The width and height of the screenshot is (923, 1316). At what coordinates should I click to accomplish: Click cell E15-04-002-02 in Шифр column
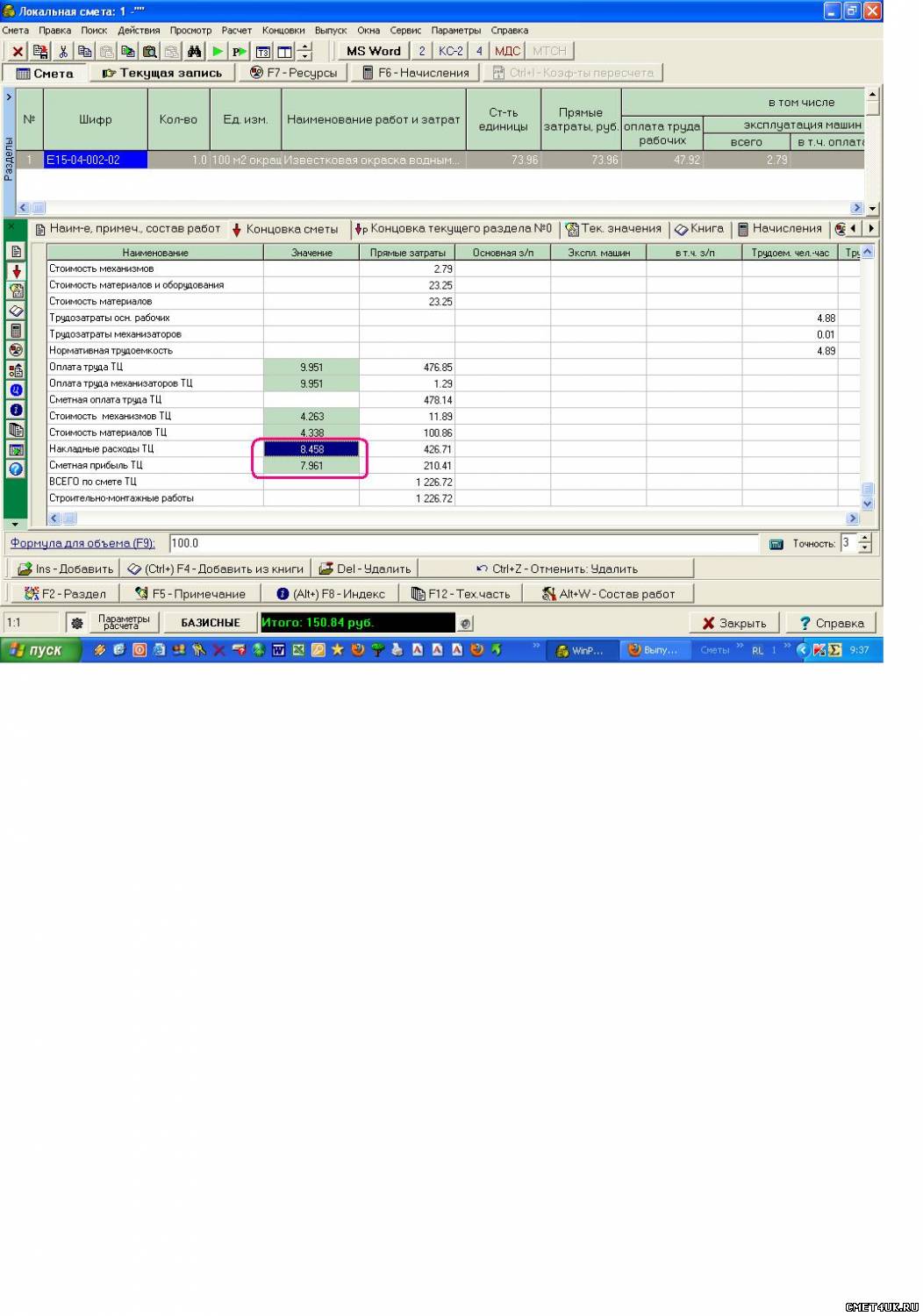coord(95,161)
